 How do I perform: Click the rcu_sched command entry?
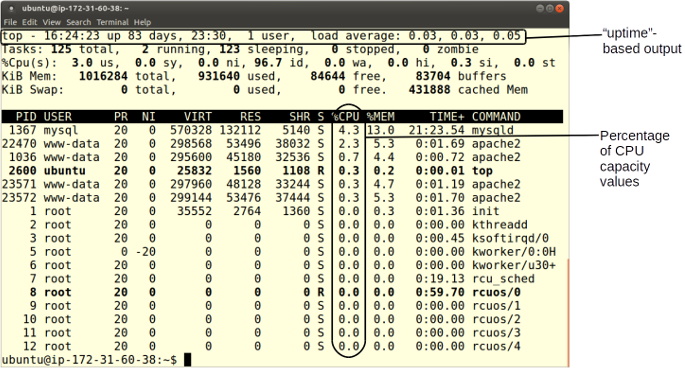pyautogui.click(x=503, y=279)
